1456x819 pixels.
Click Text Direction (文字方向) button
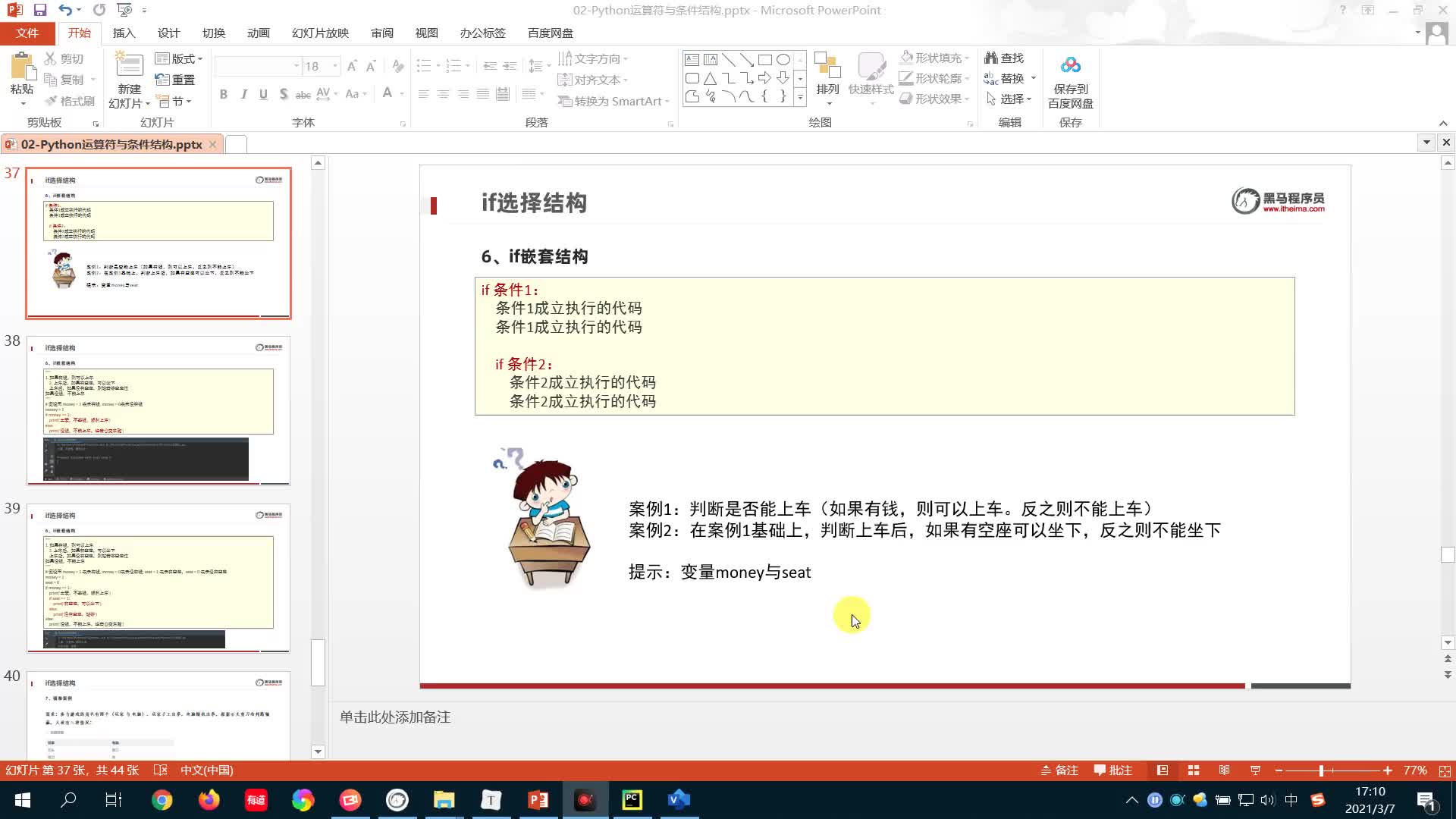tap(591, 58)
